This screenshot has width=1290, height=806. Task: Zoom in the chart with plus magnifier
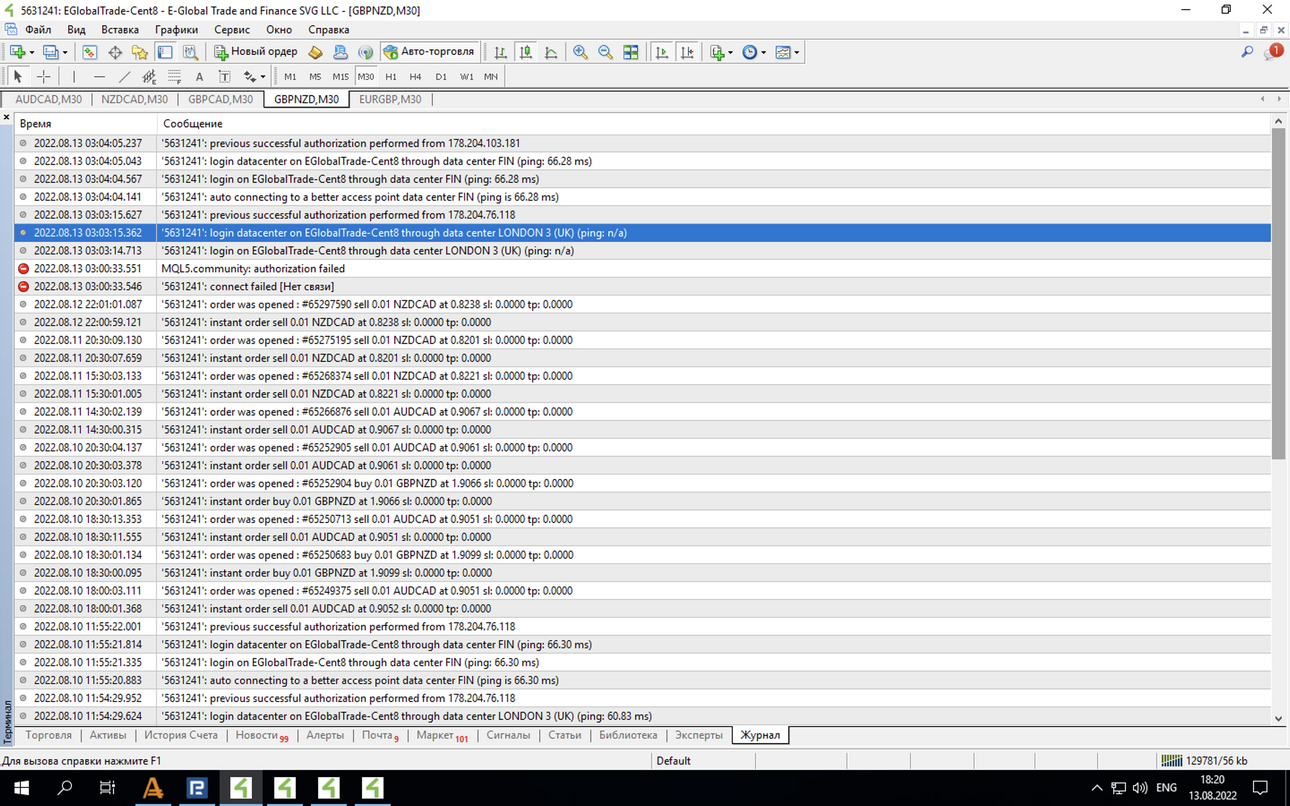[580, 52]
